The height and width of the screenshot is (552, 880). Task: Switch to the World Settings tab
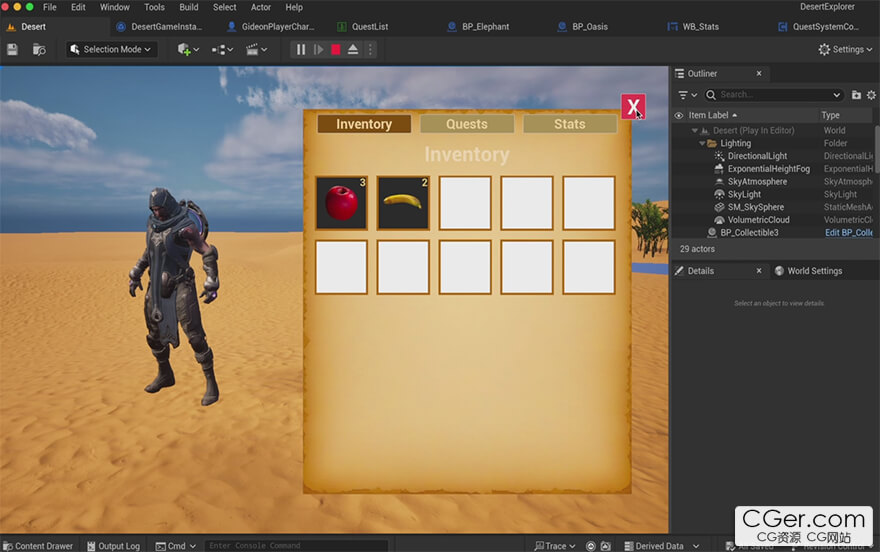[808, 271]
